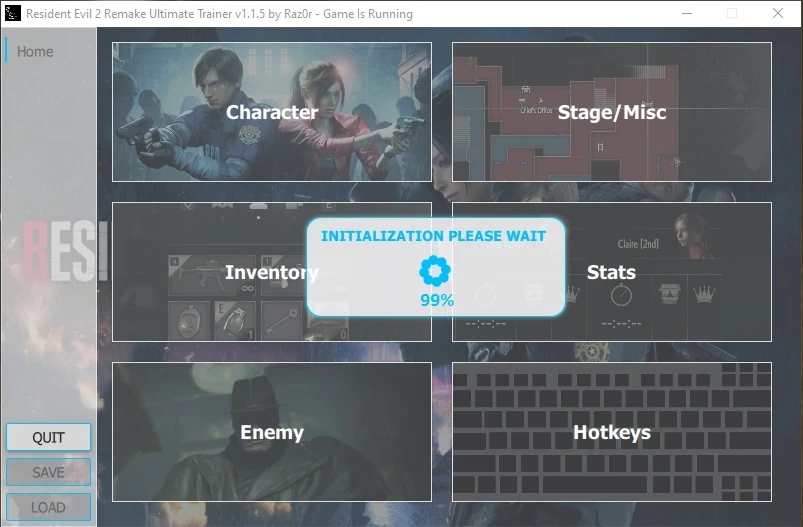Click the LOAD button
The width and height of the screenshot is (803, 527).
point(48,507)
